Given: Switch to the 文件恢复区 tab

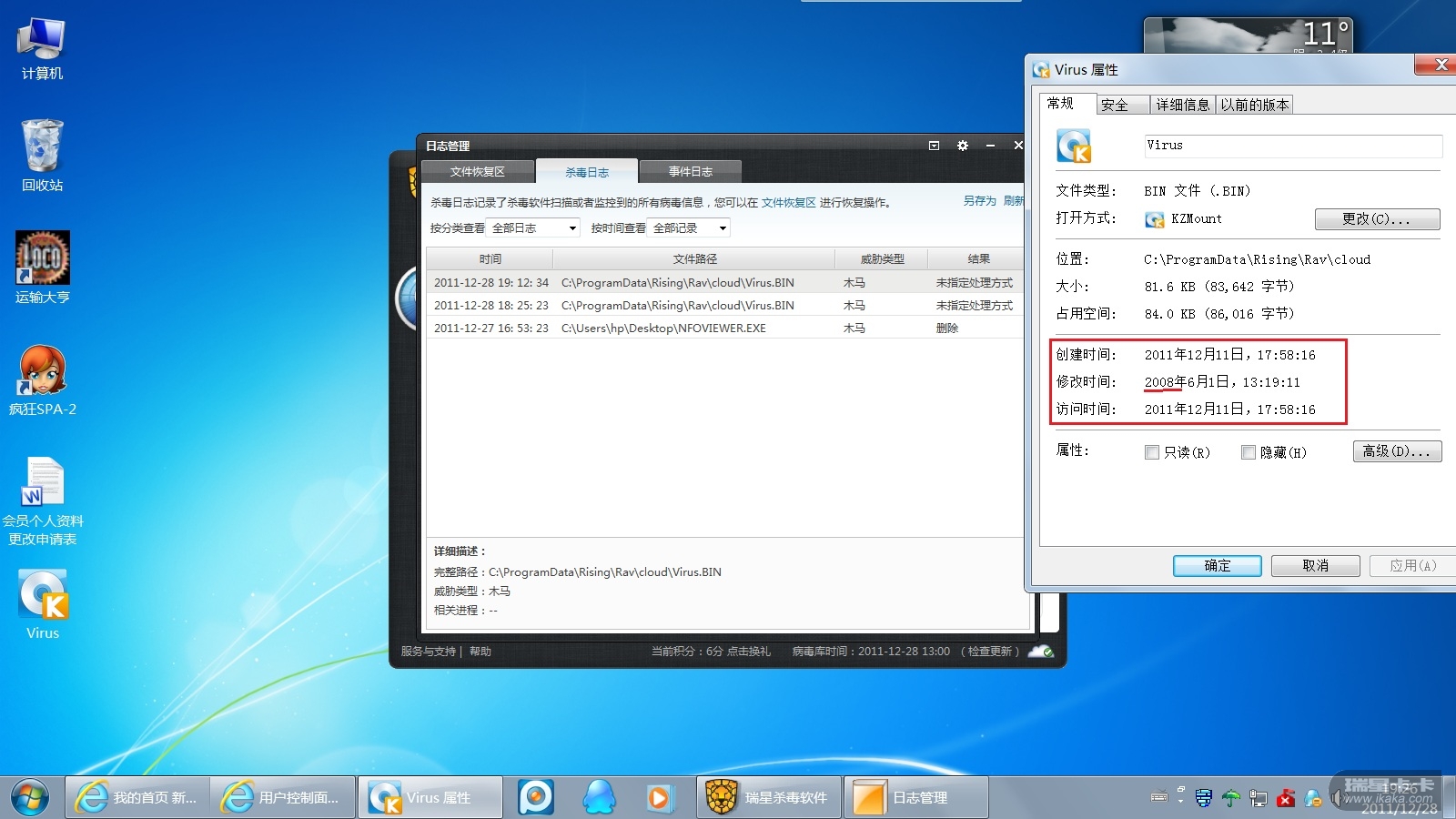Looking at the screenshot, I should pyautogui.click(x=477, y=172).
